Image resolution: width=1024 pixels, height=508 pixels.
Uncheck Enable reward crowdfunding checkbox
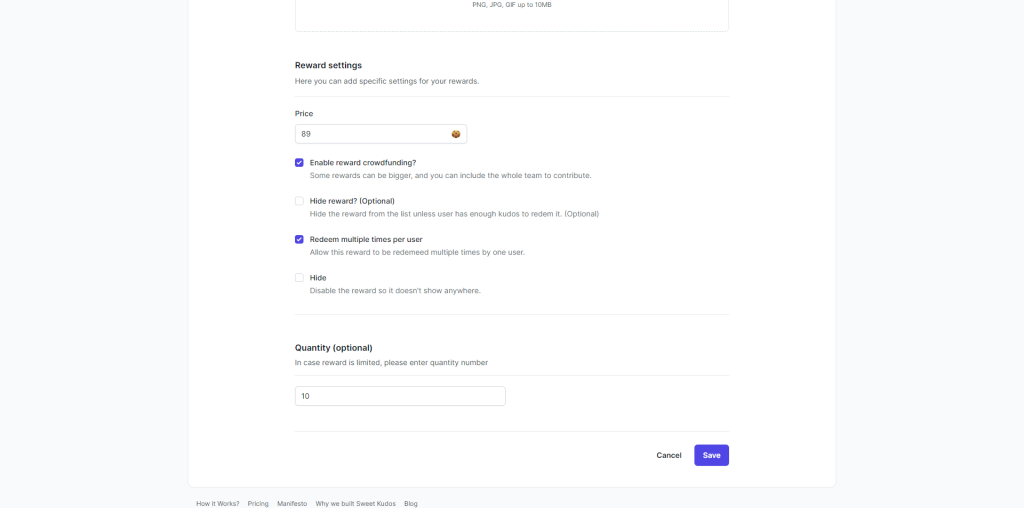(x=299, y=163)
